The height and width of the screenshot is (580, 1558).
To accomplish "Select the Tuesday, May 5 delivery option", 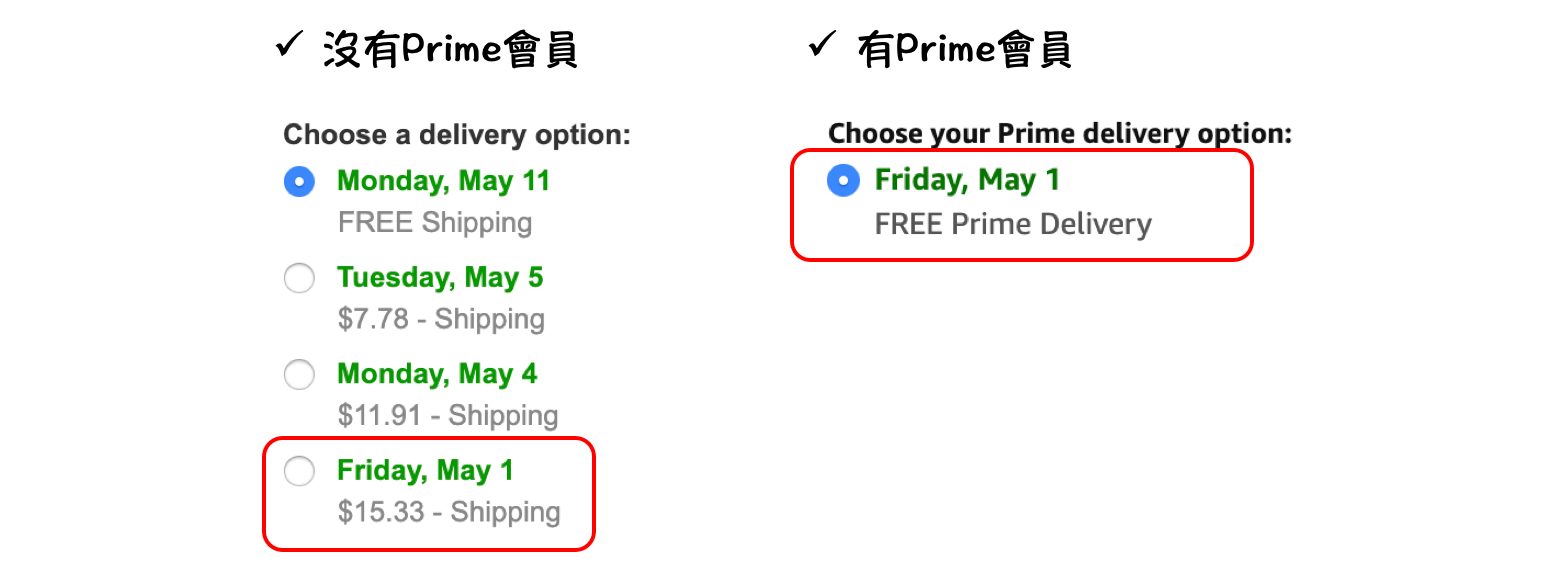I will click(299, 278).
